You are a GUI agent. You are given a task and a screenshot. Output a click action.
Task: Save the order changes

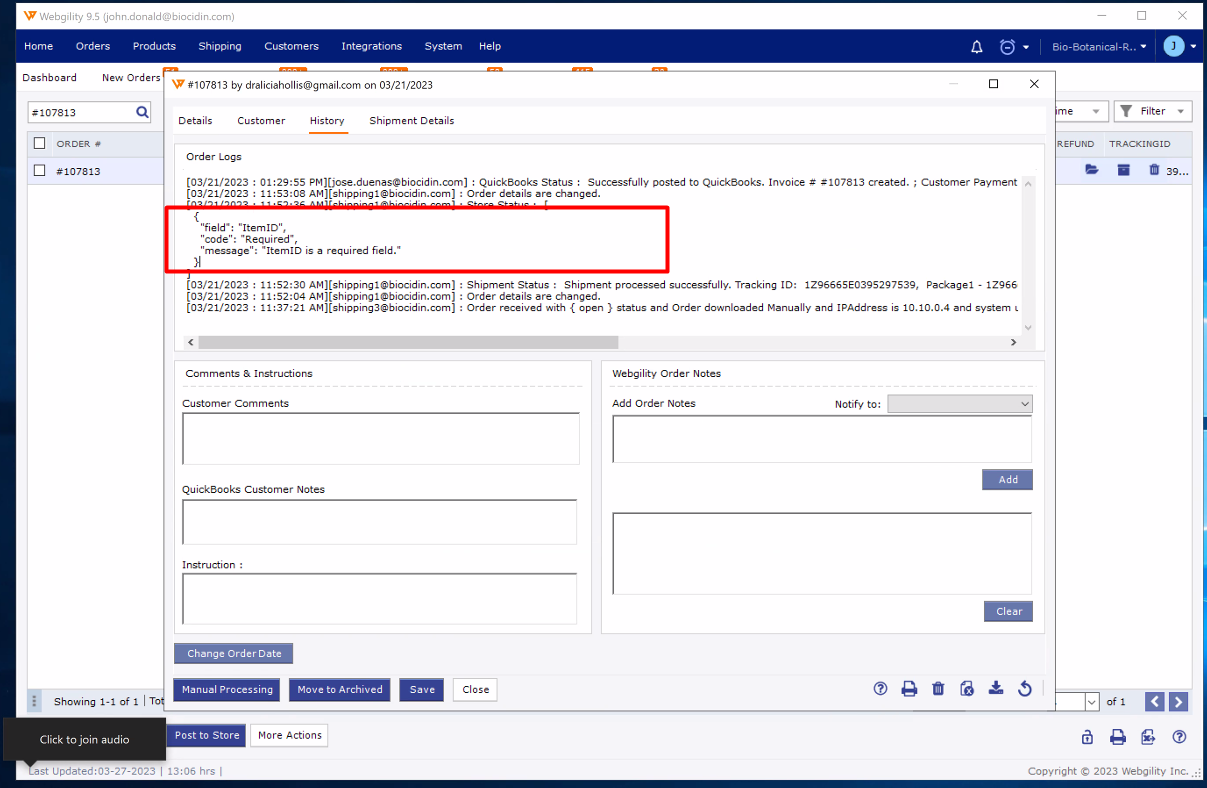[422, 690]
